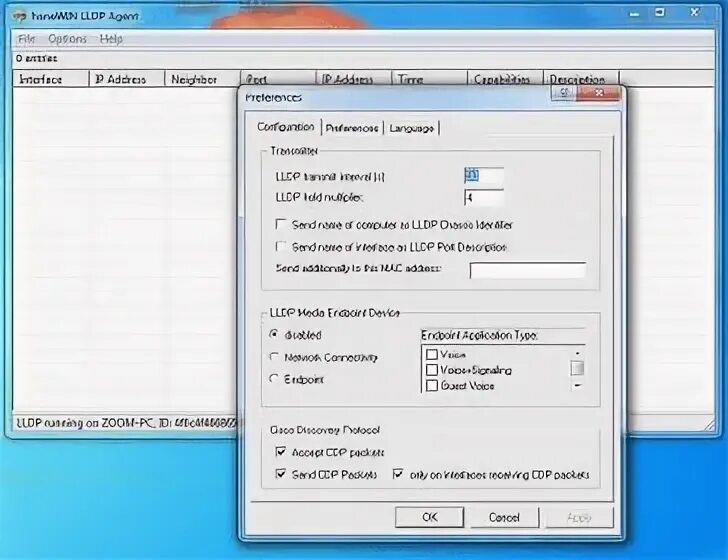Click the Interface column header
This screenshot has width=728, height=560.
pyautogui.click(x=51, y=79)
